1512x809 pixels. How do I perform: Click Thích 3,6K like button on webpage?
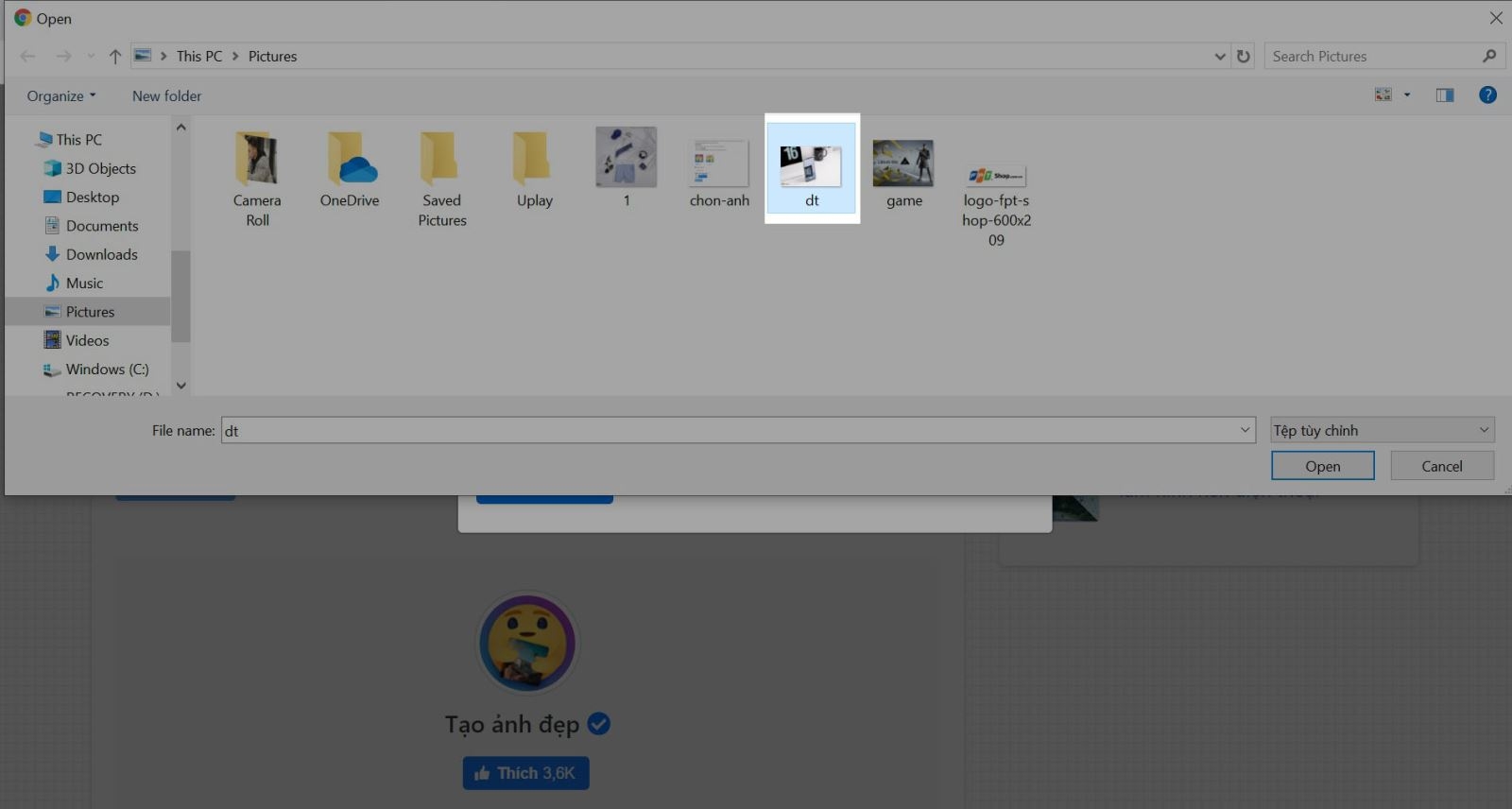tap(526, 773)
